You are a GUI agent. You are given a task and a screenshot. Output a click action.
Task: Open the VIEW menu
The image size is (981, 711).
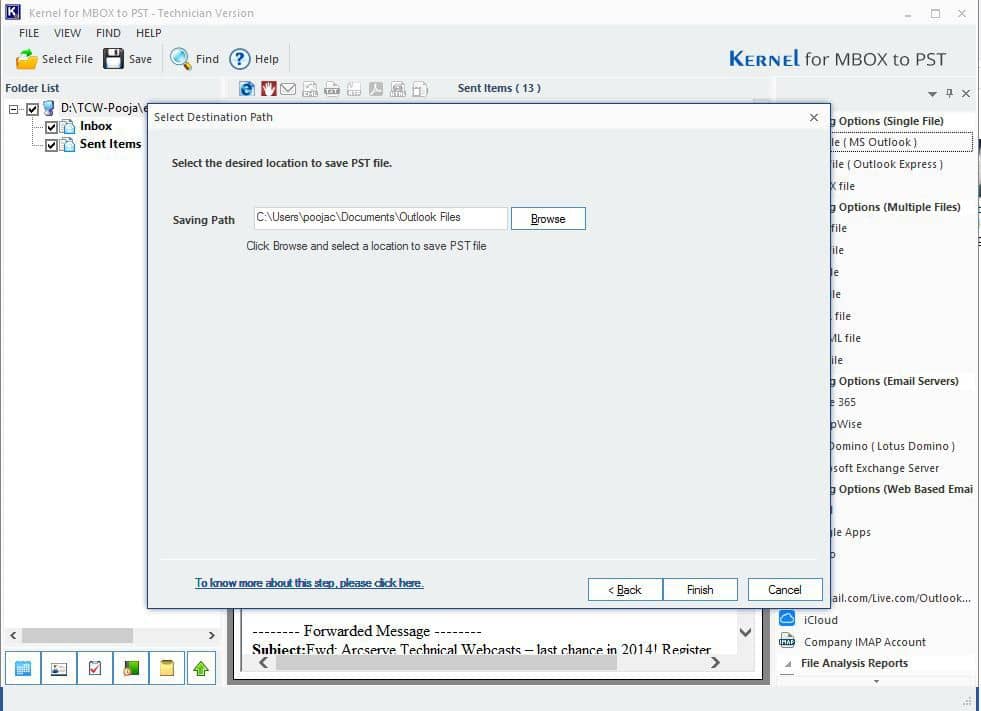pos(67,33)
